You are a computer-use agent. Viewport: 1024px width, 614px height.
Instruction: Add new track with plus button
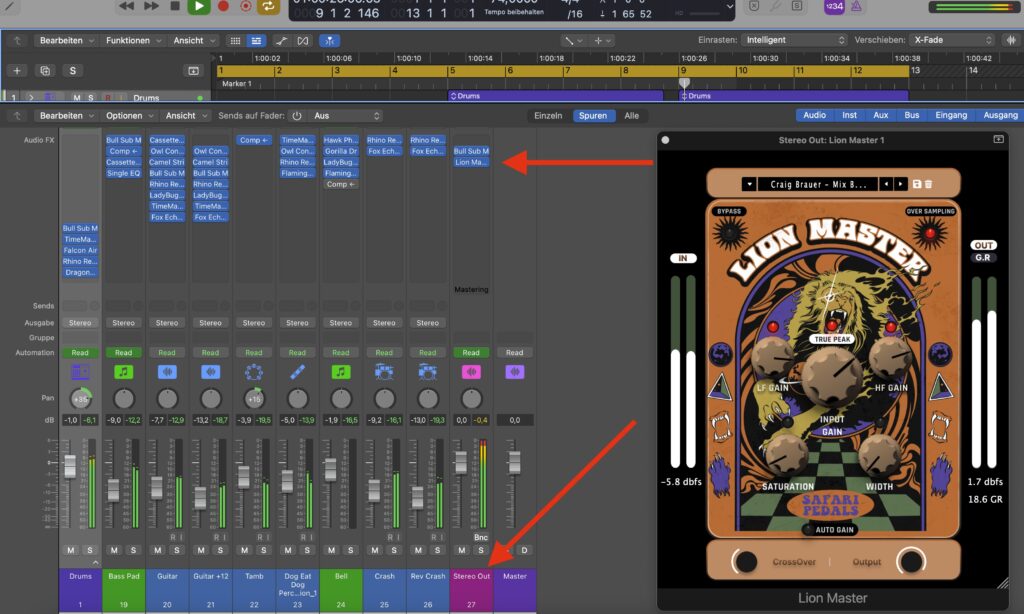pos(17,71)
